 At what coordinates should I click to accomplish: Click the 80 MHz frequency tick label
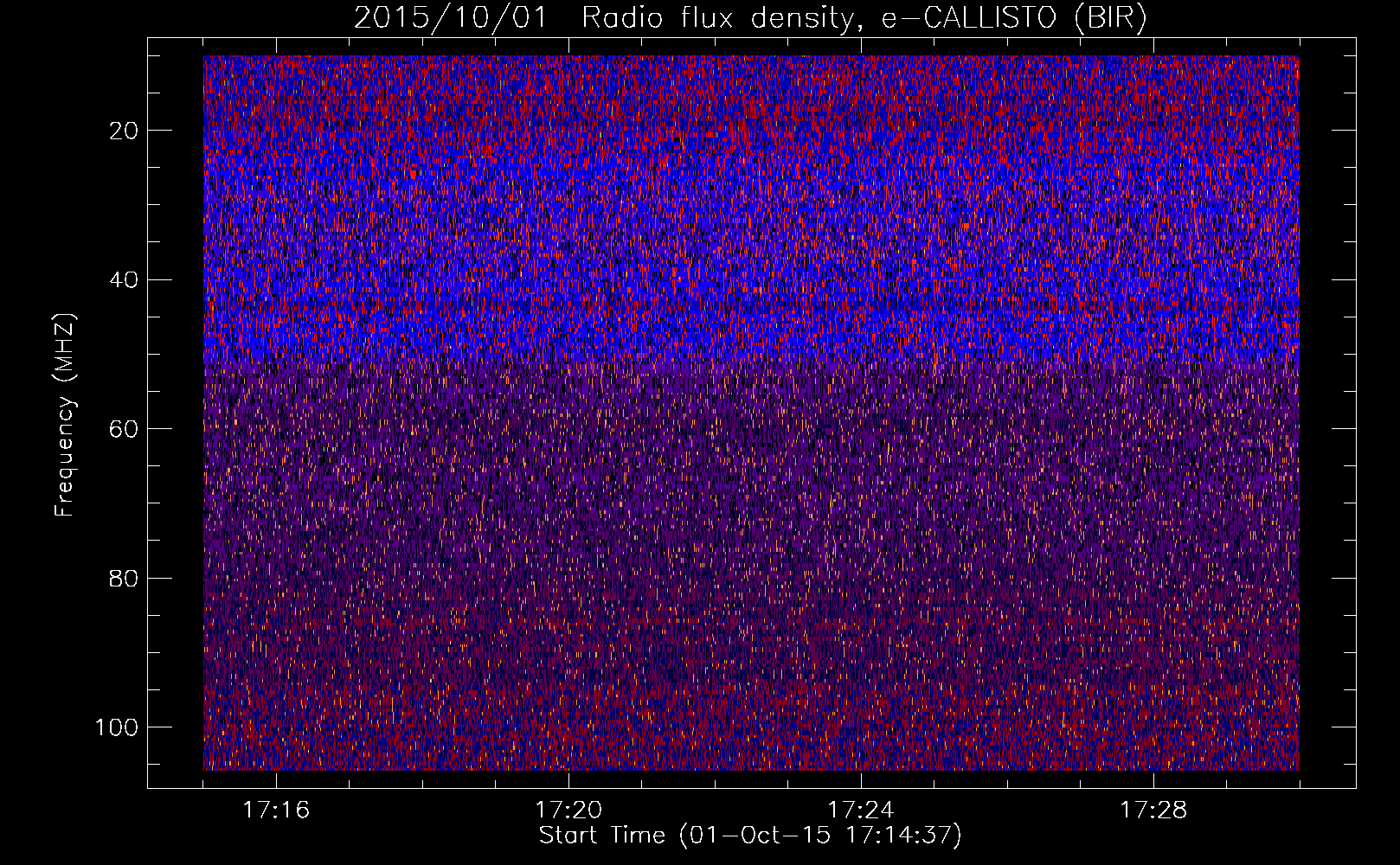pyautogui.click(x=125, y=579)
